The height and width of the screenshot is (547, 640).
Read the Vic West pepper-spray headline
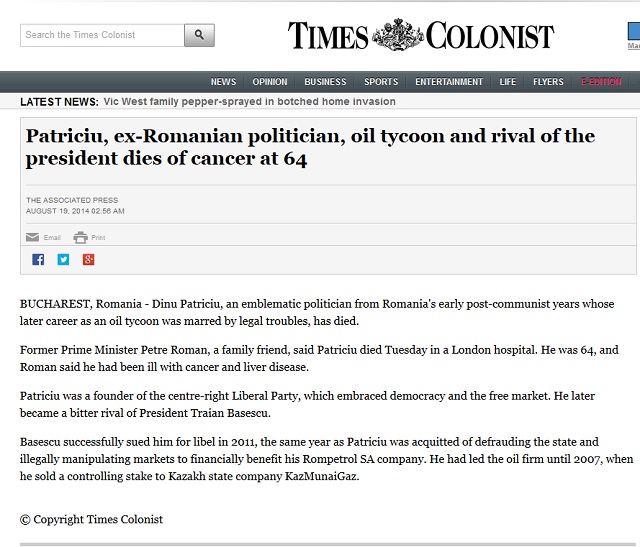coord(249,101)
